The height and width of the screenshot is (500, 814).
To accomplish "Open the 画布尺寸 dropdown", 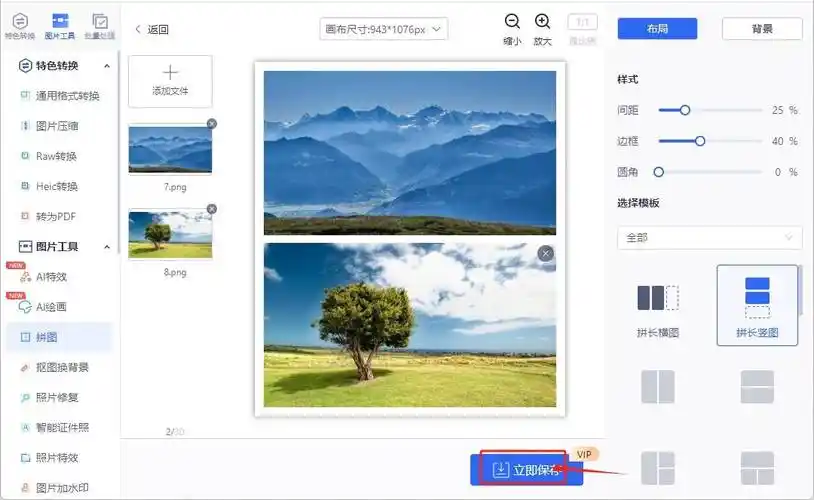I will tap(384, 29).
